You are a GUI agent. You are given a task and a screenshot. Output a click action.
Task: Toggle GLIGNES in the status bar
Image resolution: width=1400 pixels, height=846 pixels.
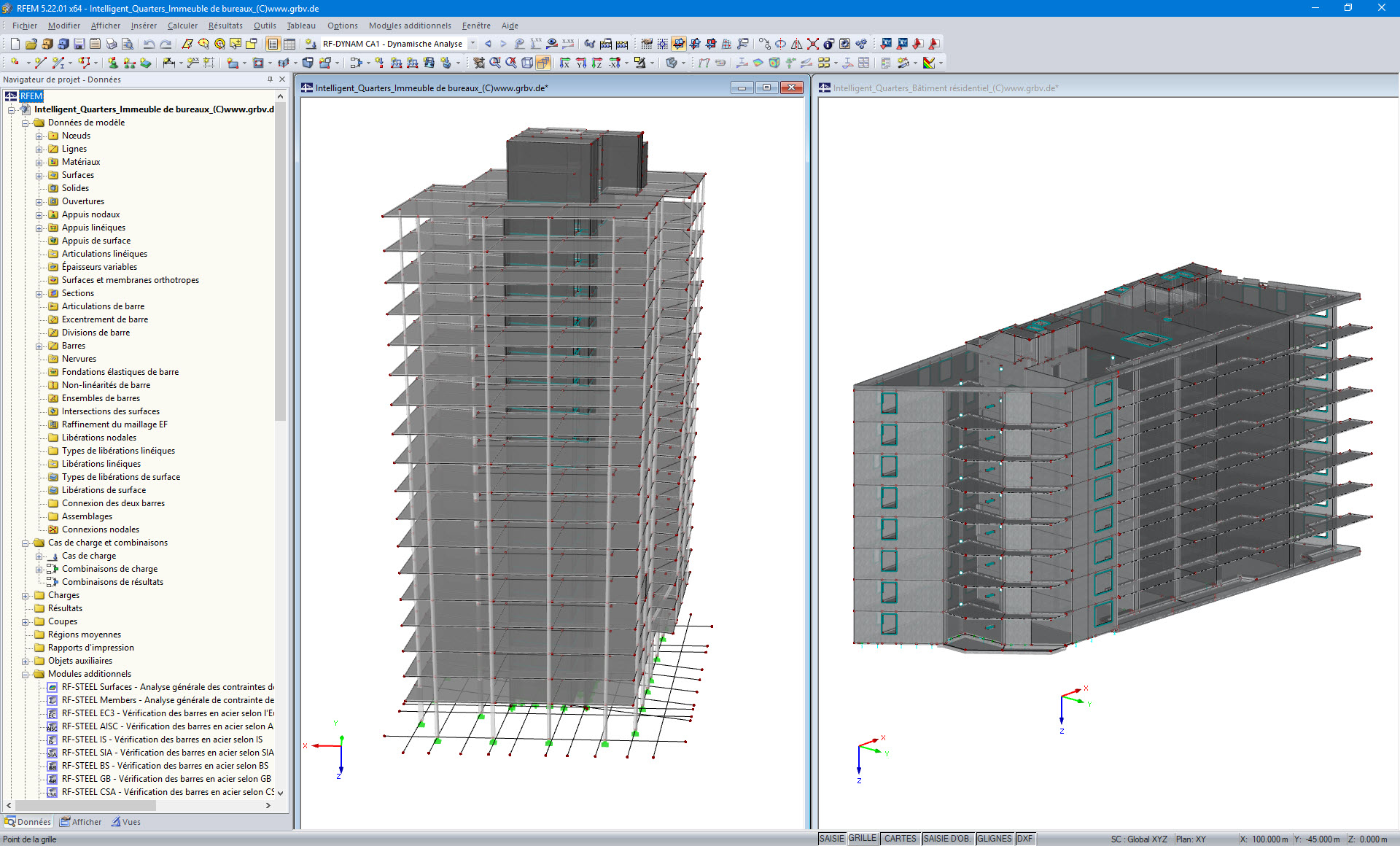point(994,838)
